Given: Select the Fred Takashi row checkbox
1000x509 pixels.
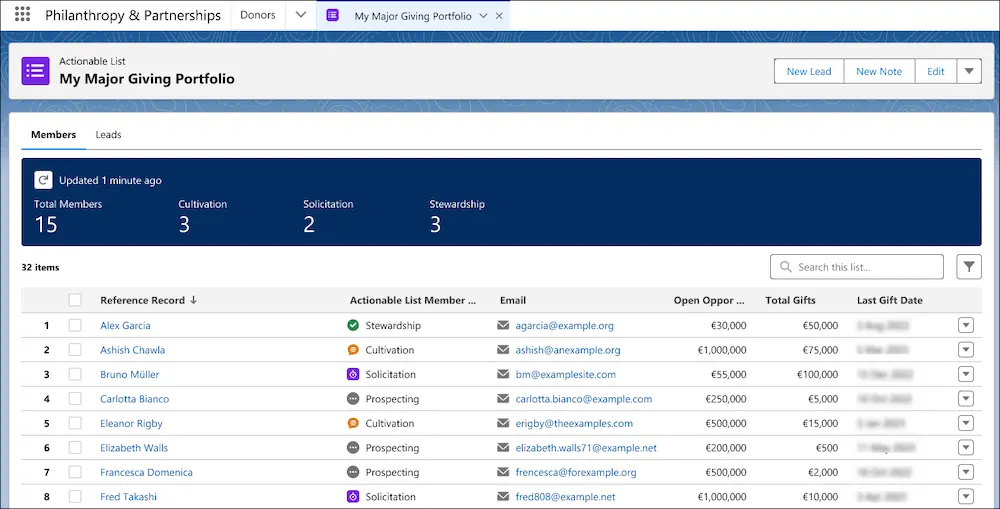Looking at the screenshot, I should click(75, 497).
